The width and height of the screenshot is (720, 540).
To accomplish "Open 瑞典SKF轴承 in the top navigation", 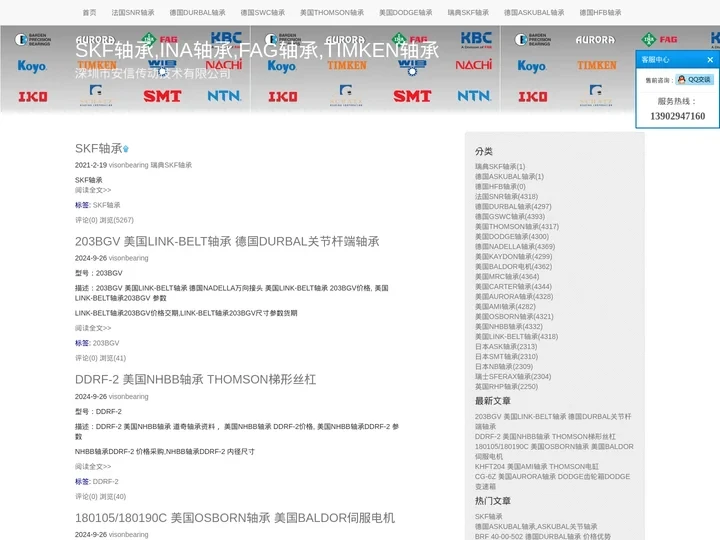I will pos(468,12).
